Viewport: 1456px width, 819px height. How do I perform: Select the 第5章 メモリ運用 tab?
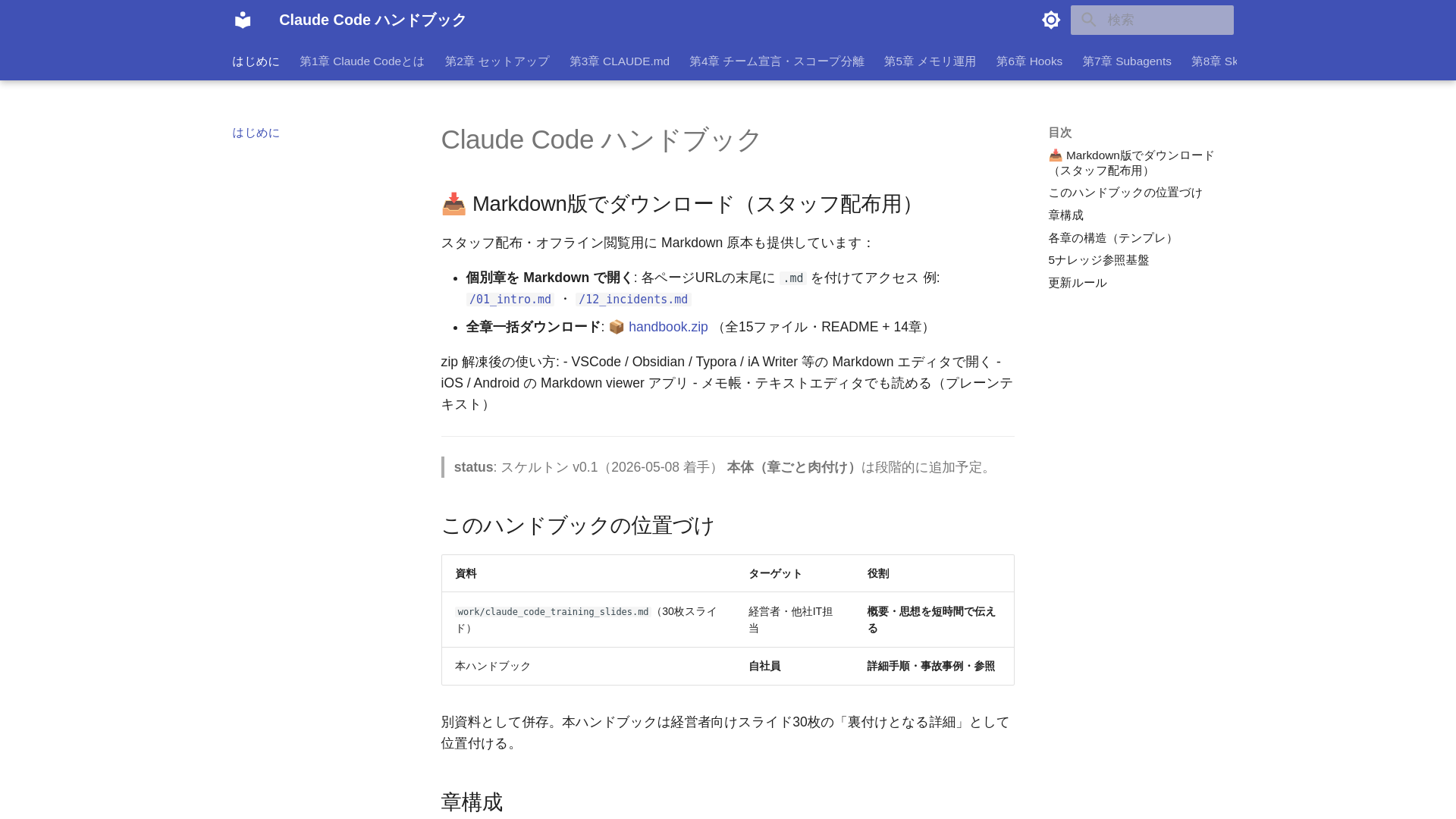930,61
